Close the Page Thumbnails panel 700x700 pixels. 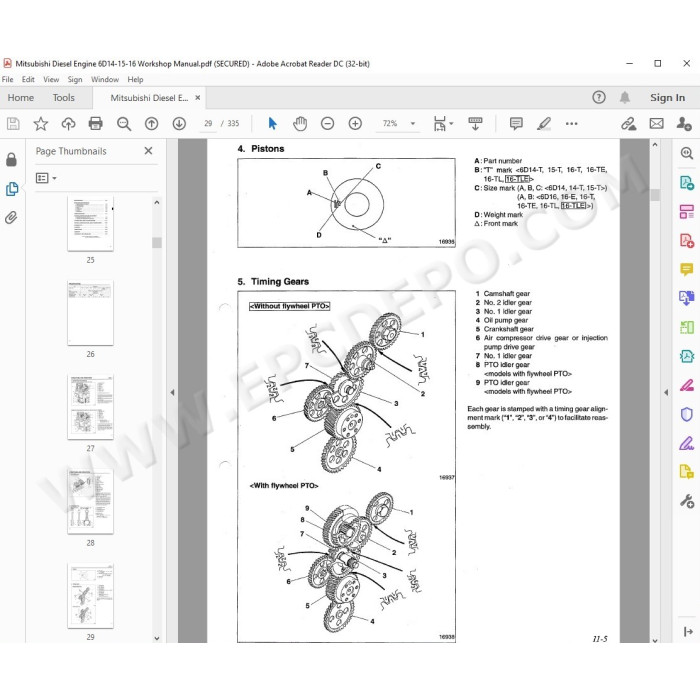148,151
